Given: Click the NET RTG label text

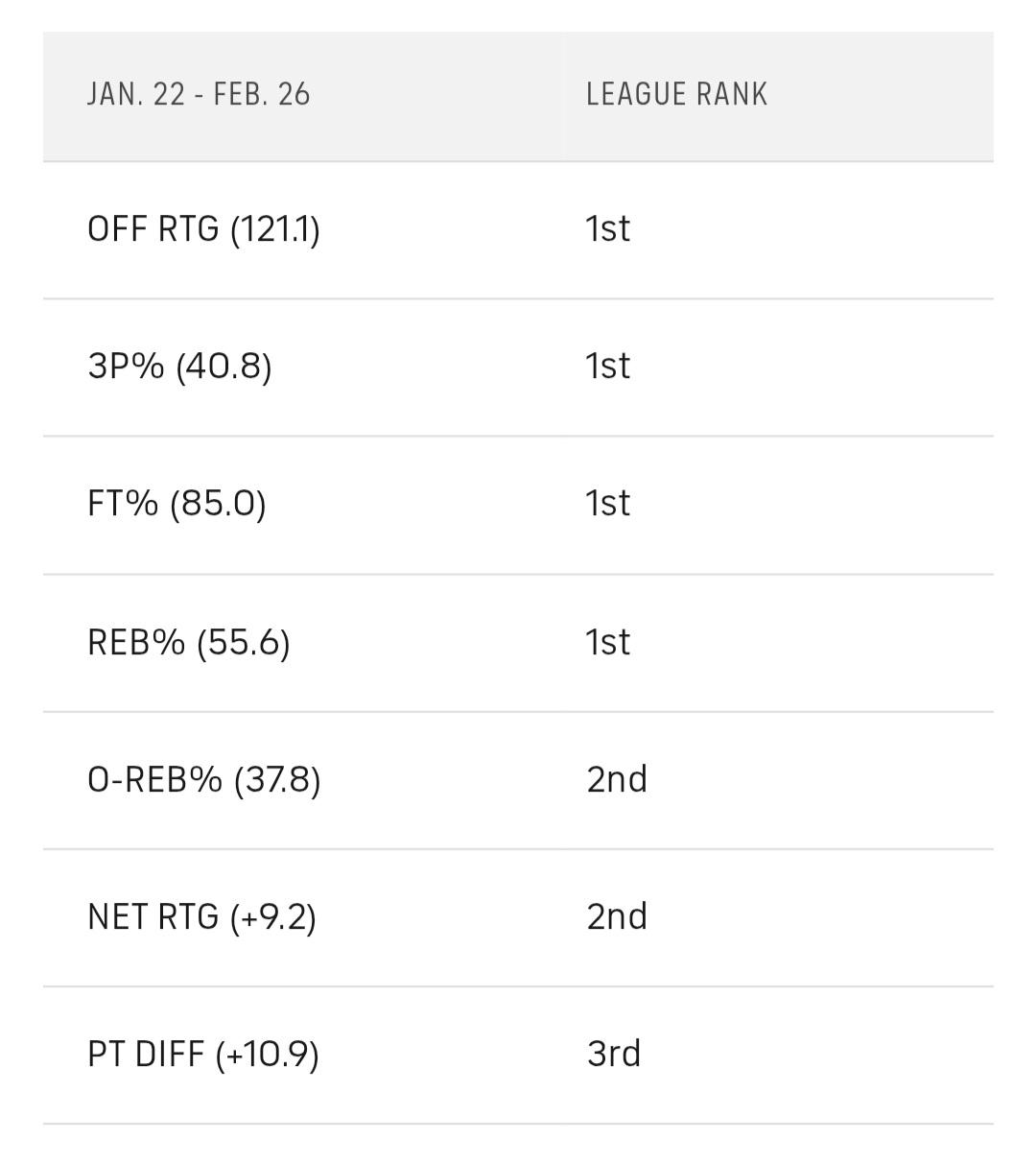Looking at the screenshot, I should (153, 916).
